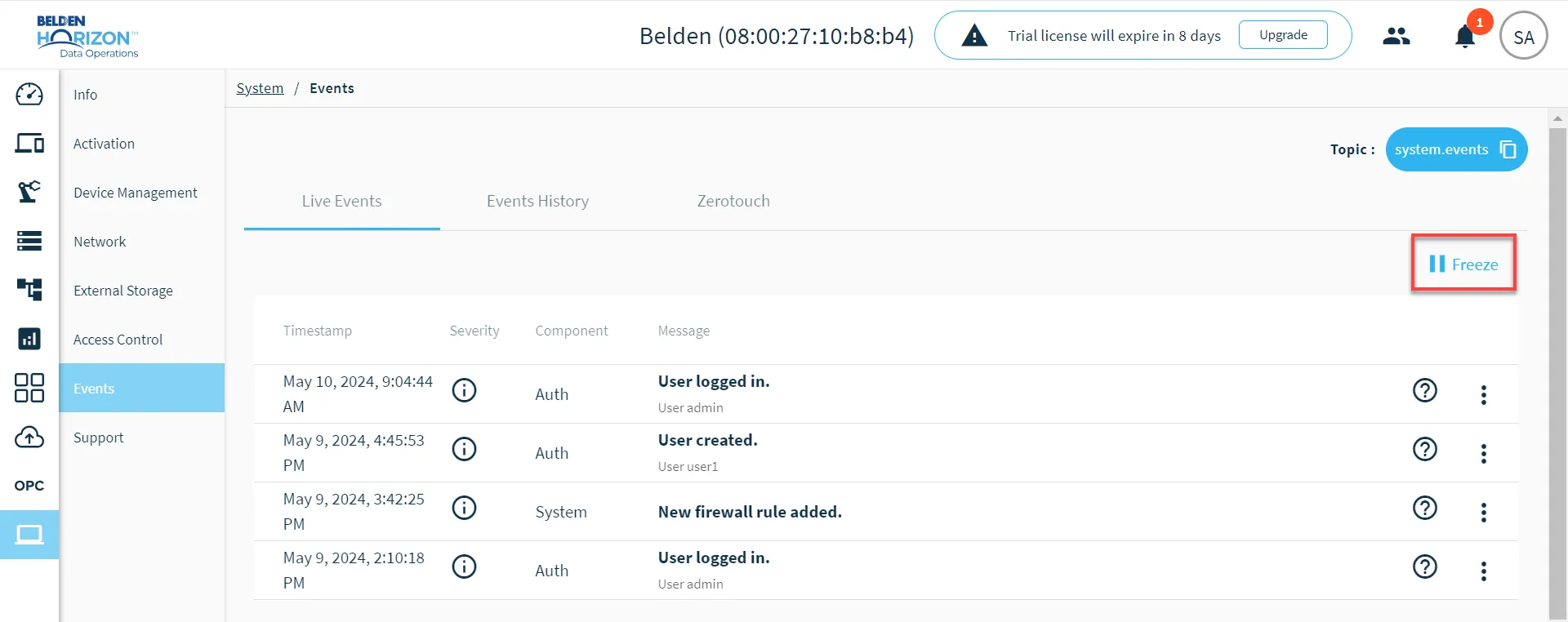Open more options for User created event

point(1484,454)
